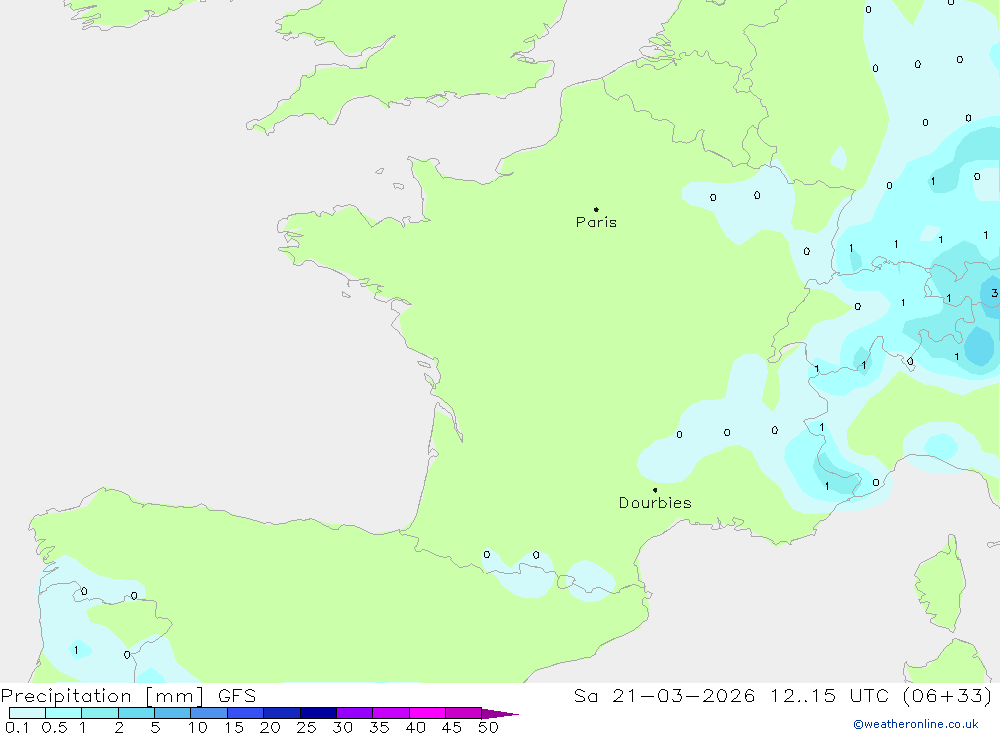Open the weatheronline.co.uk copyright link
The image size is (1000, 733).
(916, 724)
